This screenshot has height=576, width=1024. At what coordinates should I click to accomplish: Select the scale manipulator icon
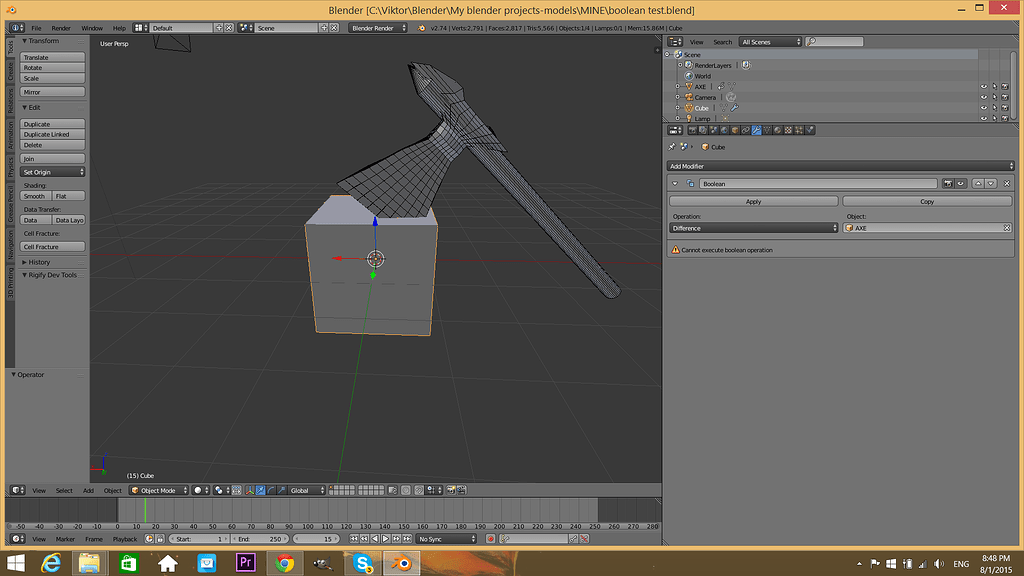(281, 490)
